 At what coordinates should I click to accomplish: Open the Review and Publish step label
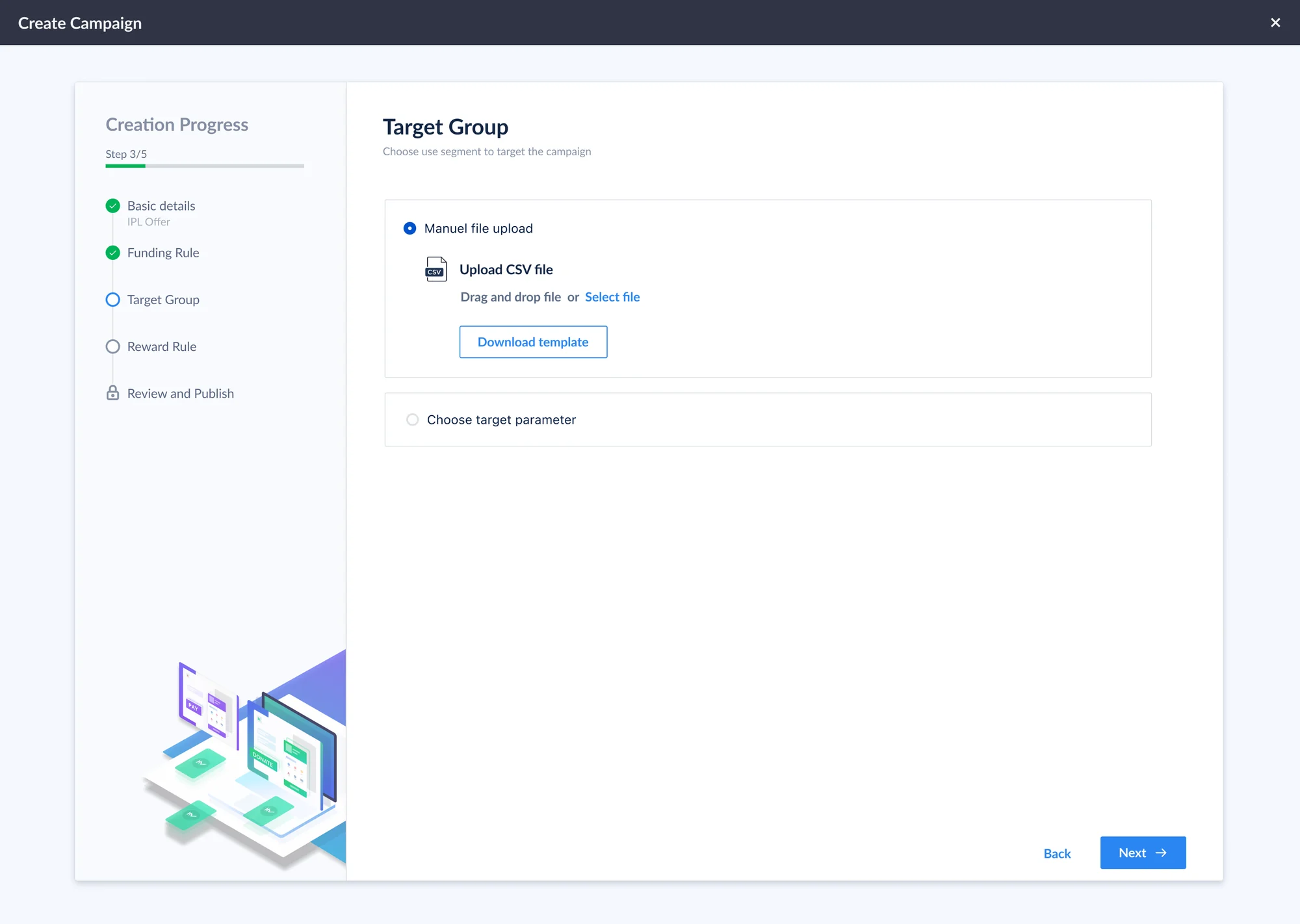(x=181, y=393)
